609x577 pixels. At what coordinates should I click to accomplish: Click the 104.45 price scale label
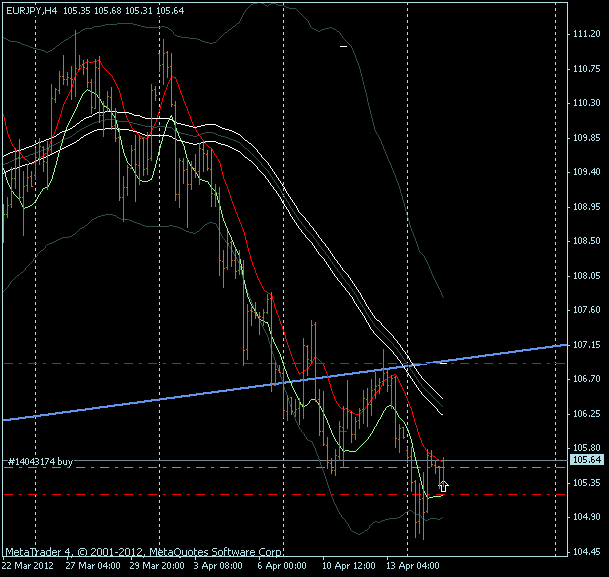coord(586,551)
